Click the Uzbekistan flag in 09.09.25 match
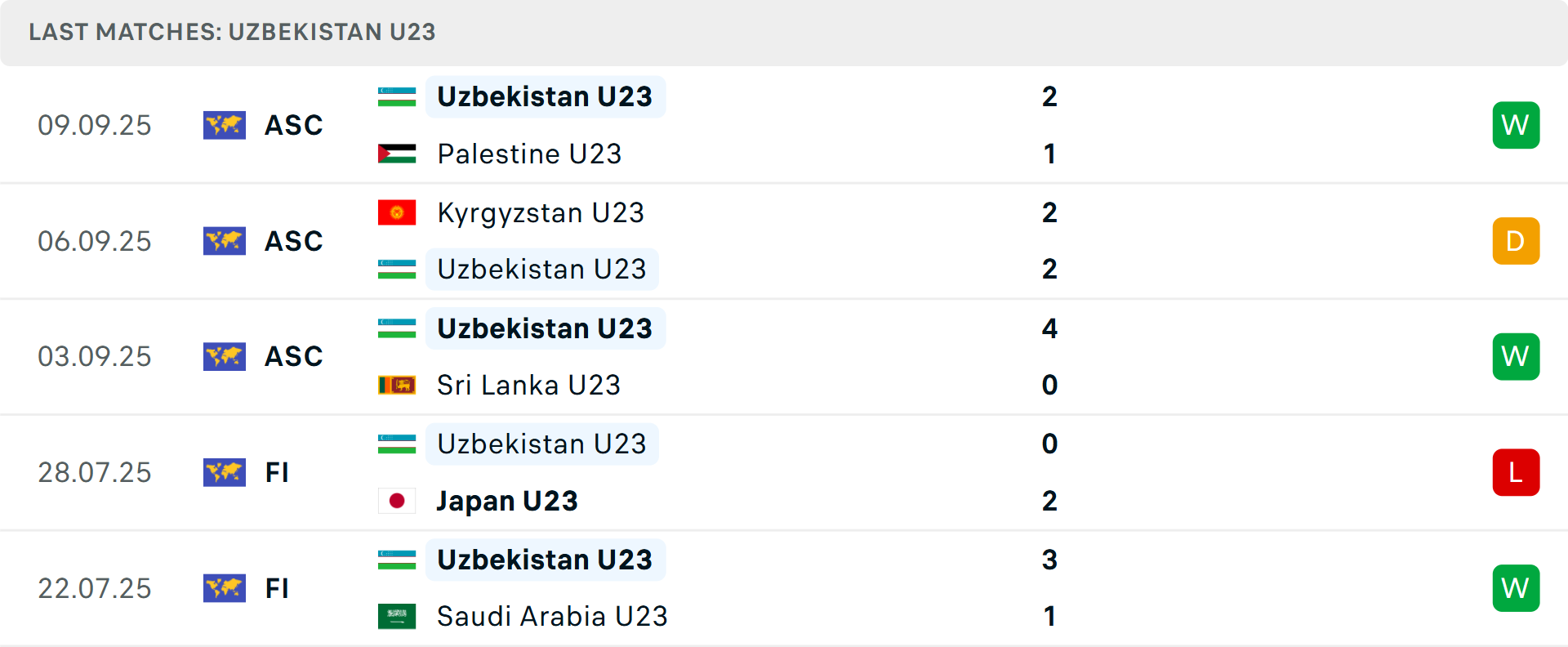The width and height of the screenshot is (1568, 647). (x=397, y=96)
